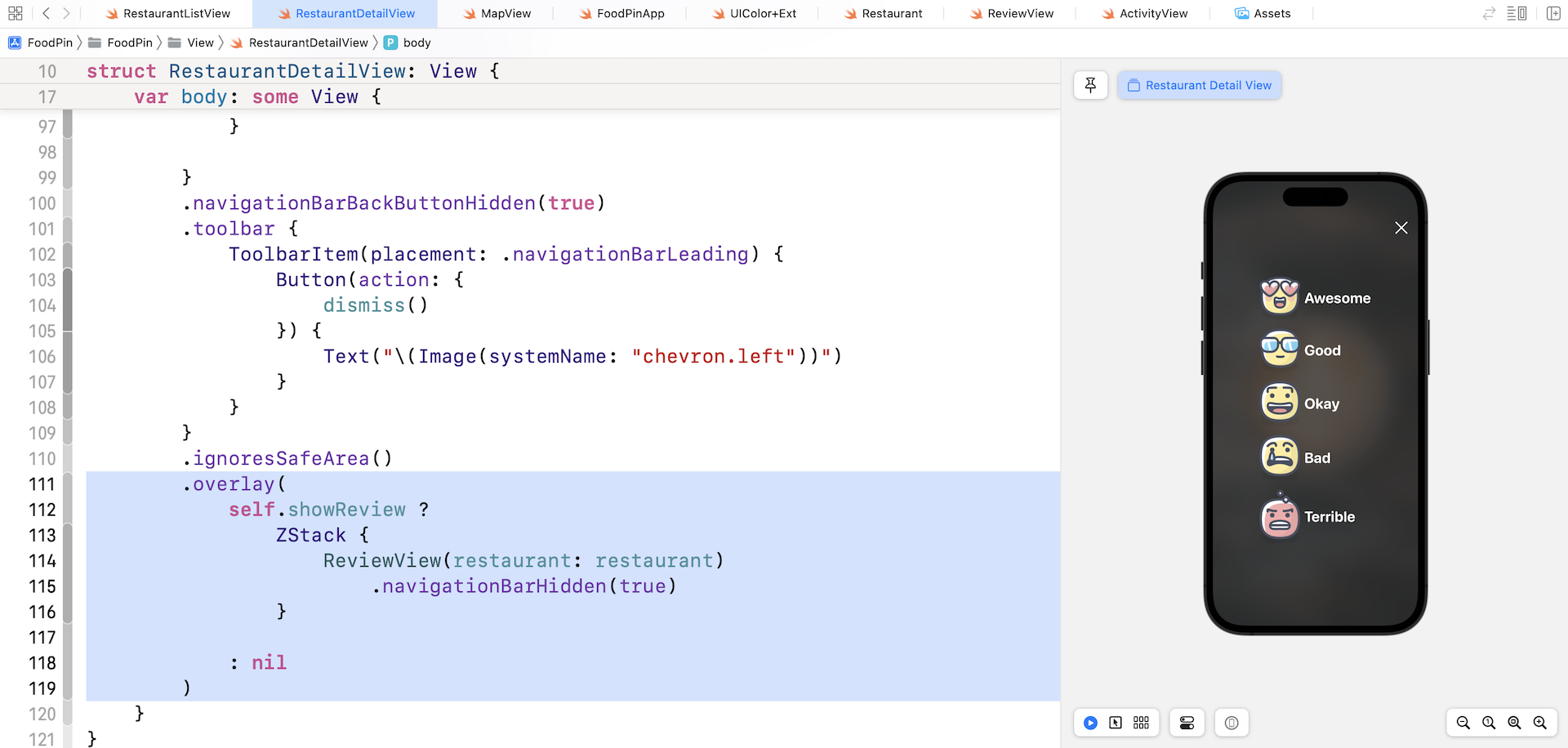Screen dimensions: 1568x748
Task: Toggle the preview Variants grid mode
Action: [1142, 723]
